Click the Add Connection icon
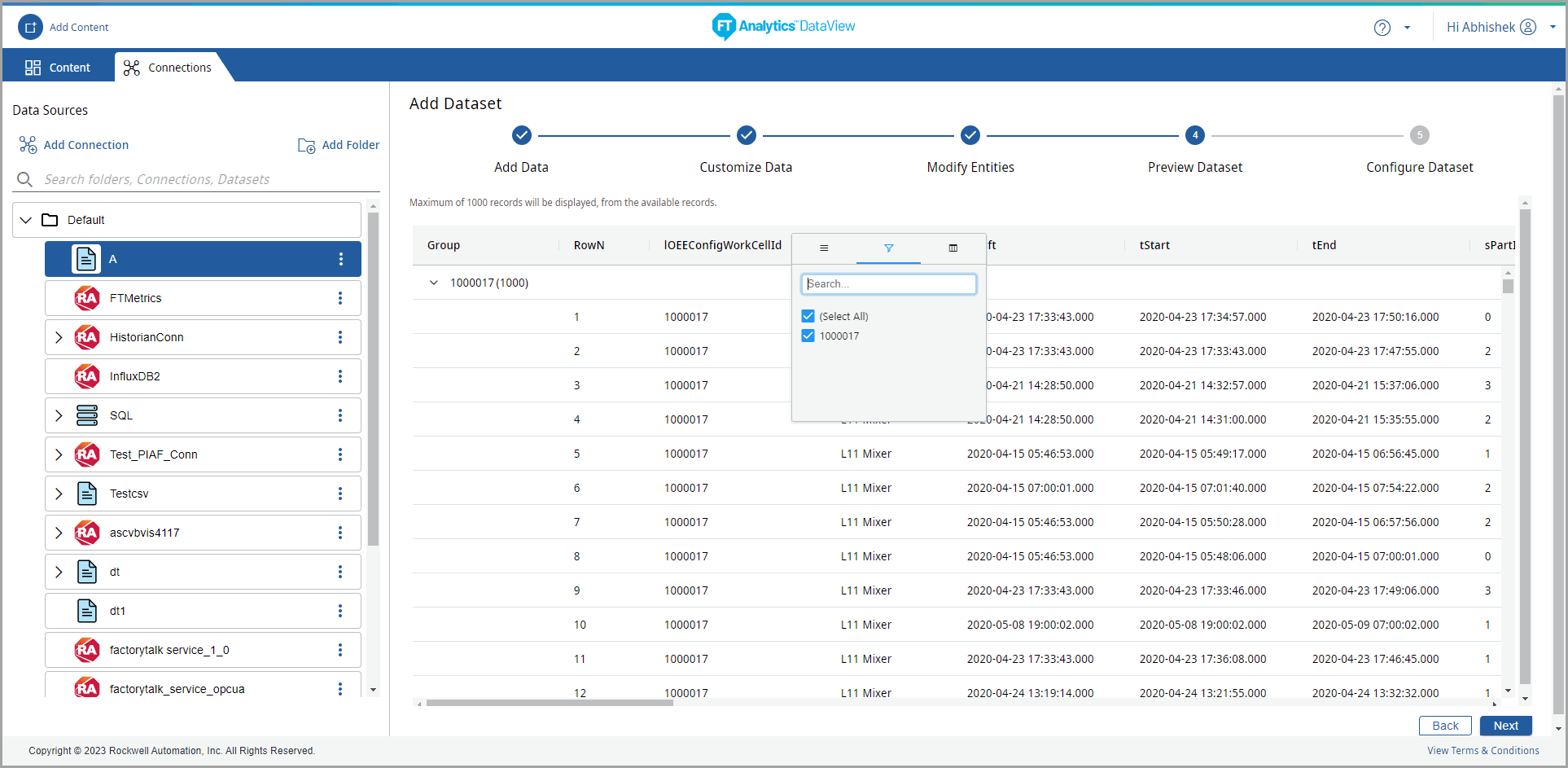Image resolution: width=1568 pixels, height=768 pixels. (28, 145)
